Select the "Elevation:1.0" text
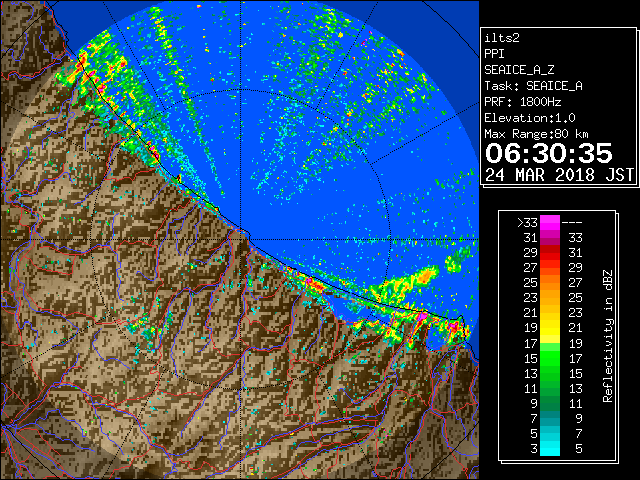 [530, 118]
